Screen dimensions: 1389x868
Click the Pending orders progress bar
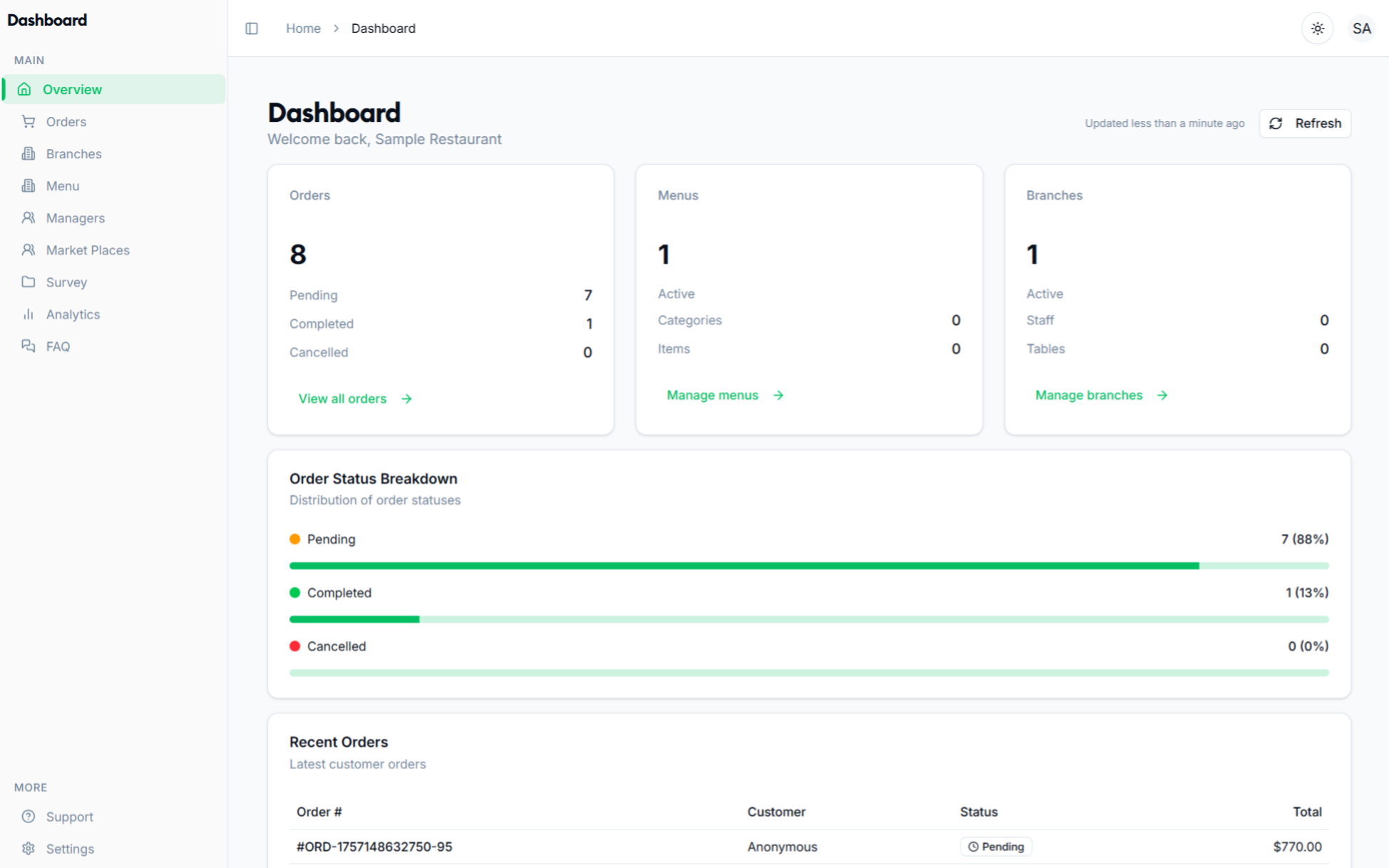tap(809, 566)
